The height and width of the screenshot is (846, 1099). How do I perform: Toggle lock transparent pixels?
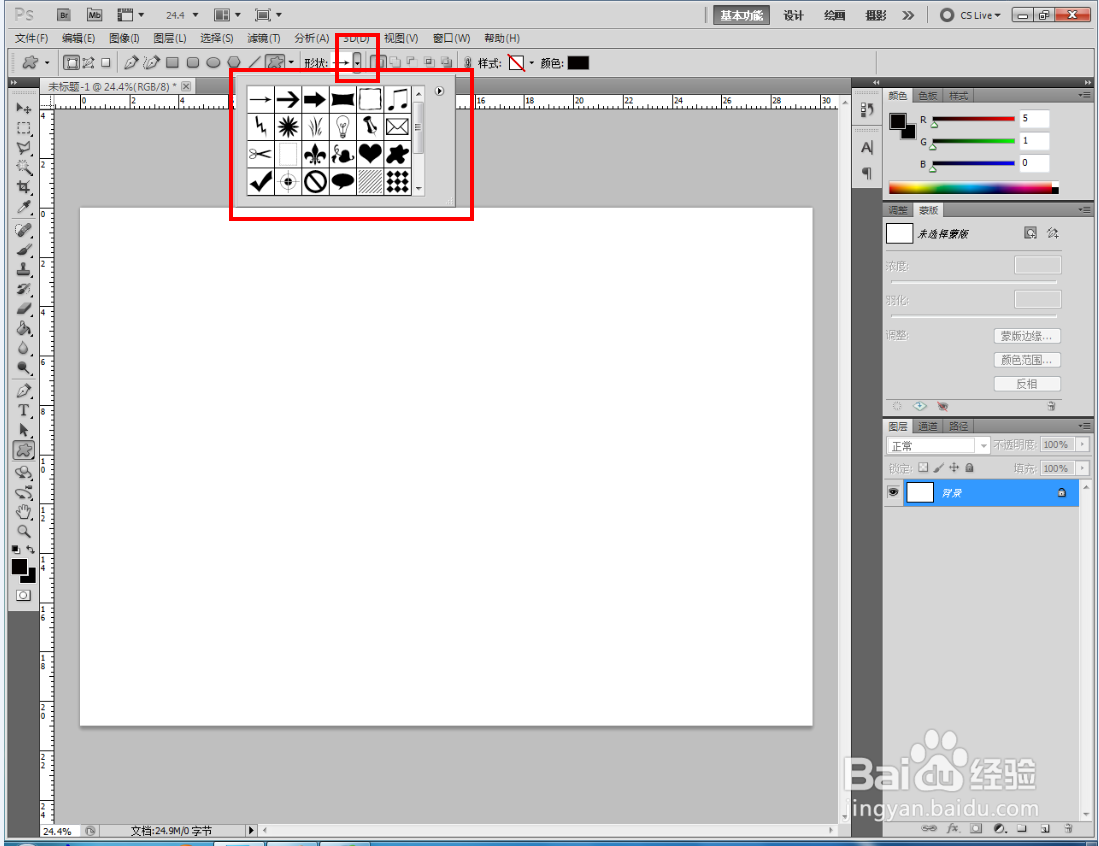coord(923,468)
